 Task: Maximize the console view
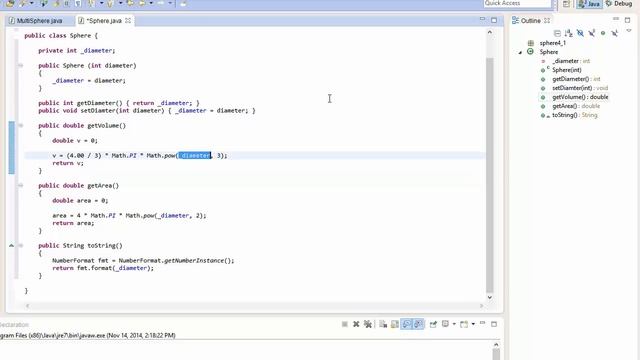click(x=494, y=324)
